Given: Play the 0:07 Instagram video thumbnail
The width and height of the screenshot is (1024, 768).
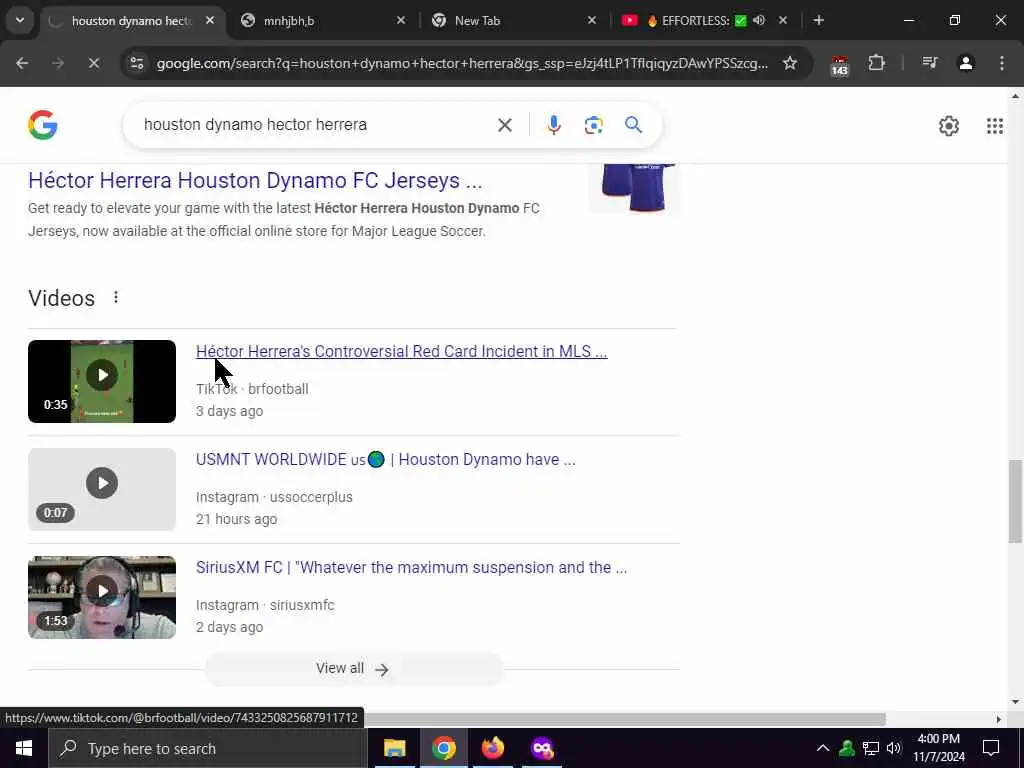Looking at the screenshot, I should pos(102,489).
